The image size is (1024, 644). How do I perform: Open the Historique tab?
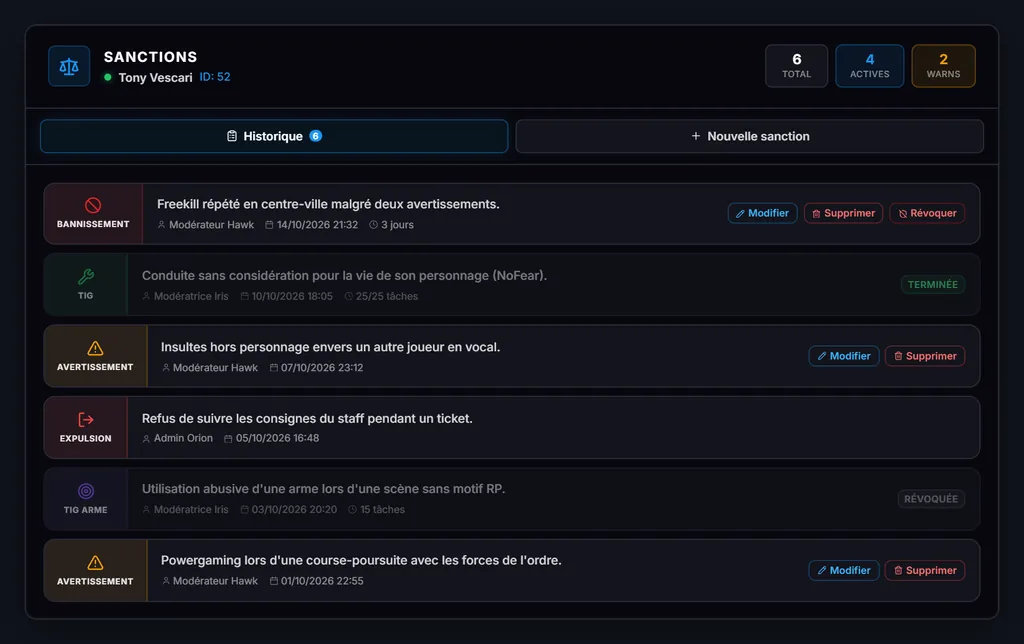point(274,136)
